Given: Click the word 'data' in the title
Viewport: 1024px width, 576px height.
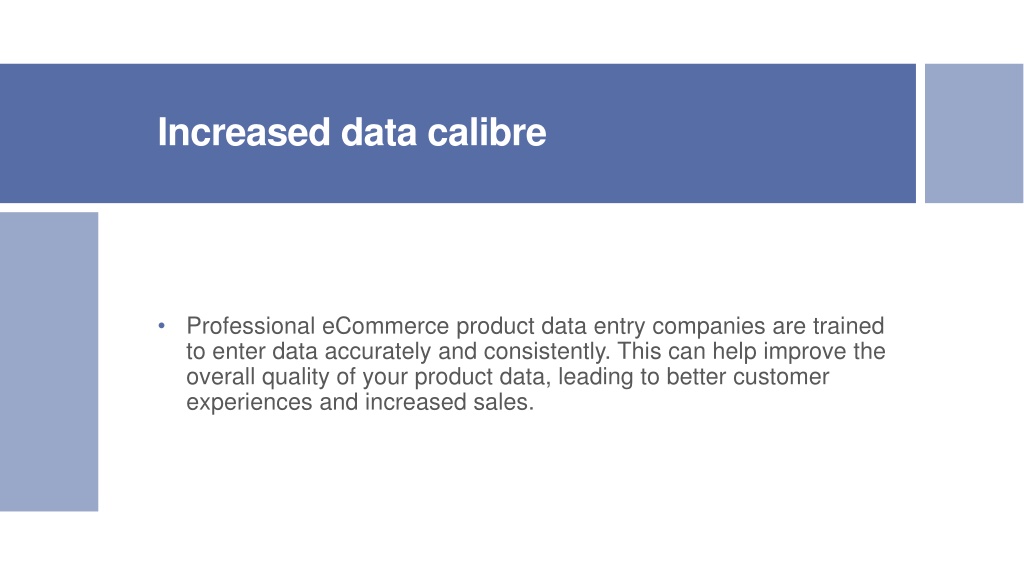Looking at the screenshot, I should coord(379,133).
